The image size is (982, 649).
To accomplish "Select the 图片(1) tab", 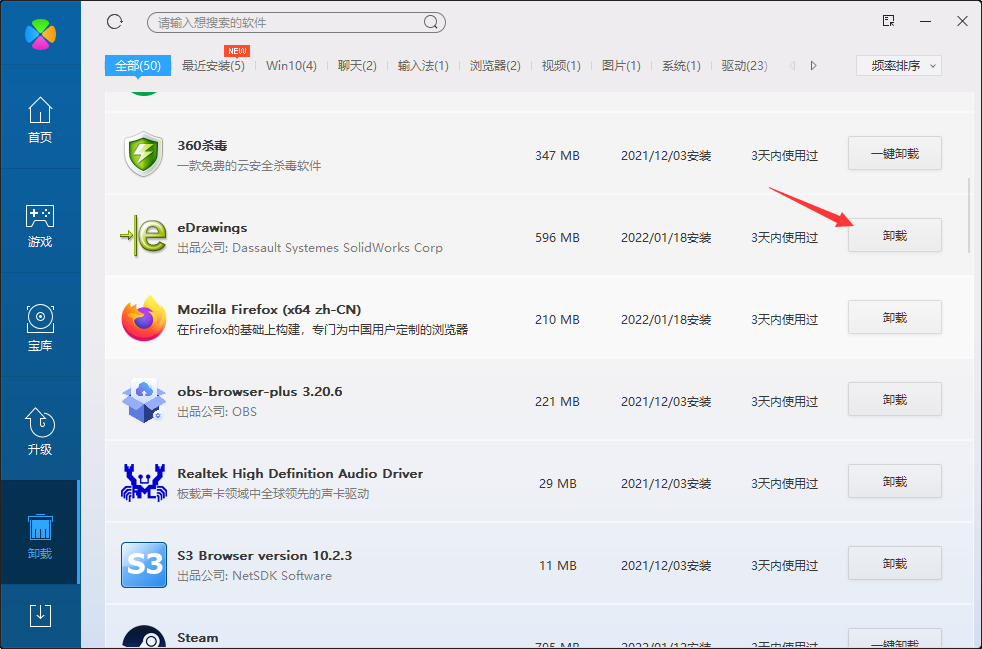I will tap(621, 66).
